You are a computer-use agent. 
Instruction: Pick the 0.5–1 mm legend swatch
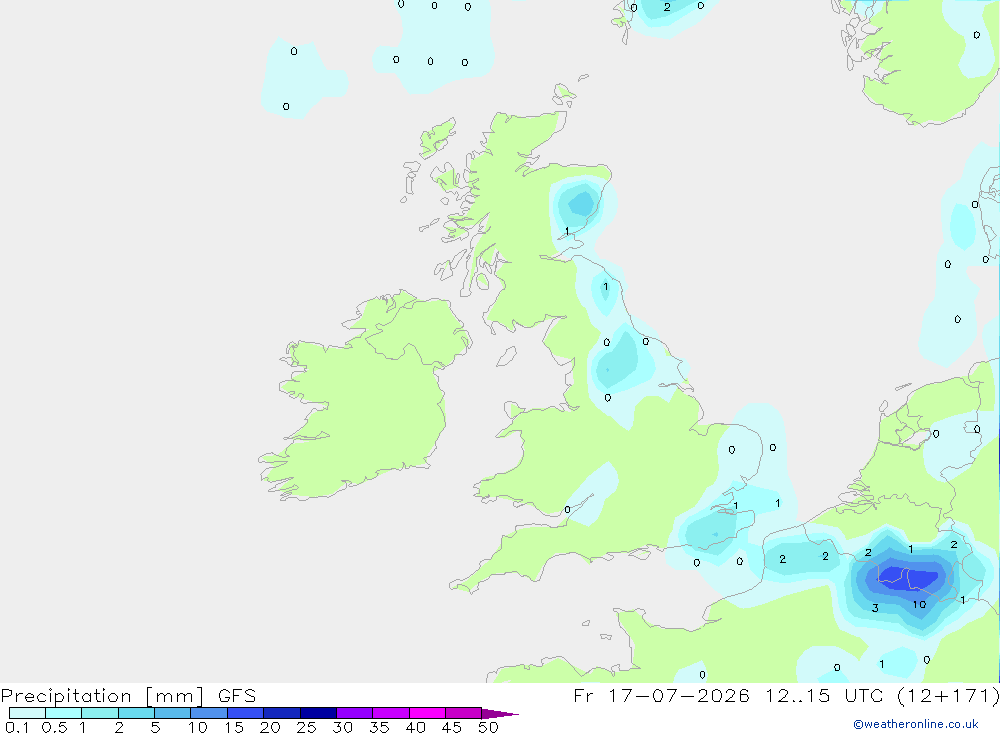[63, 713]
